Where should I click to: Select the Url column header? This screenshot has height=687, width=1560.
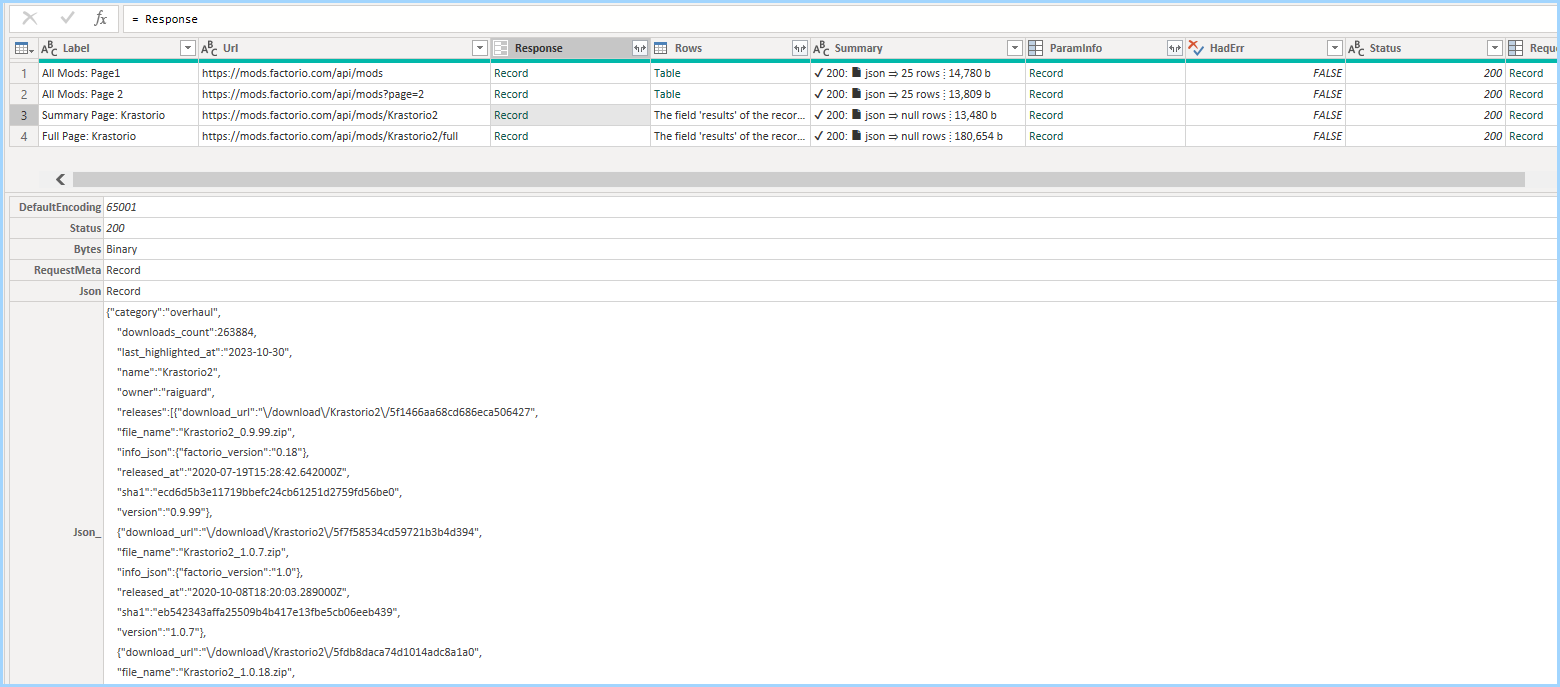(x=344, y=48)
